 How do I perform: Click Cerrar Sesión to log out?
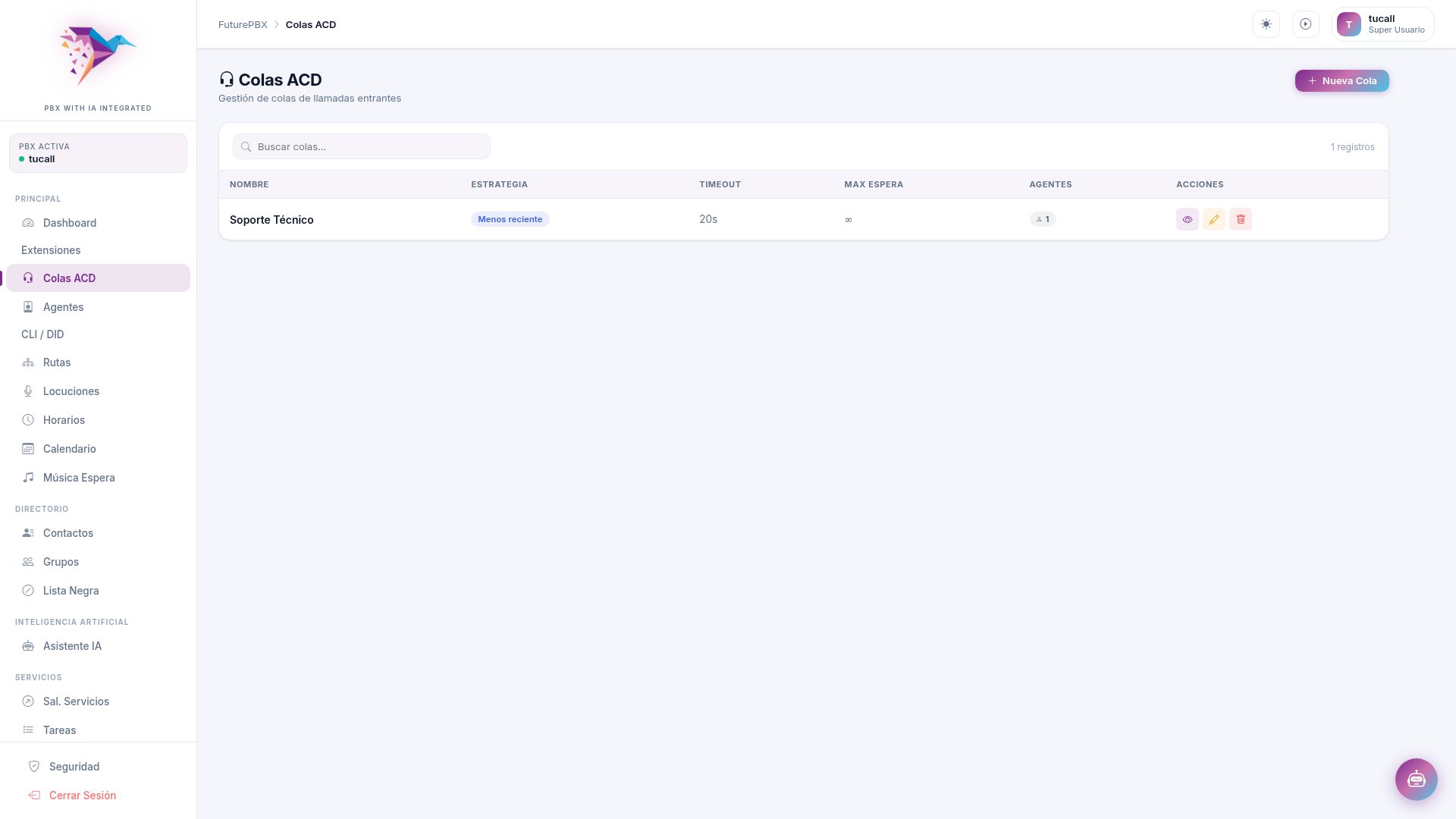pos(82,795)
